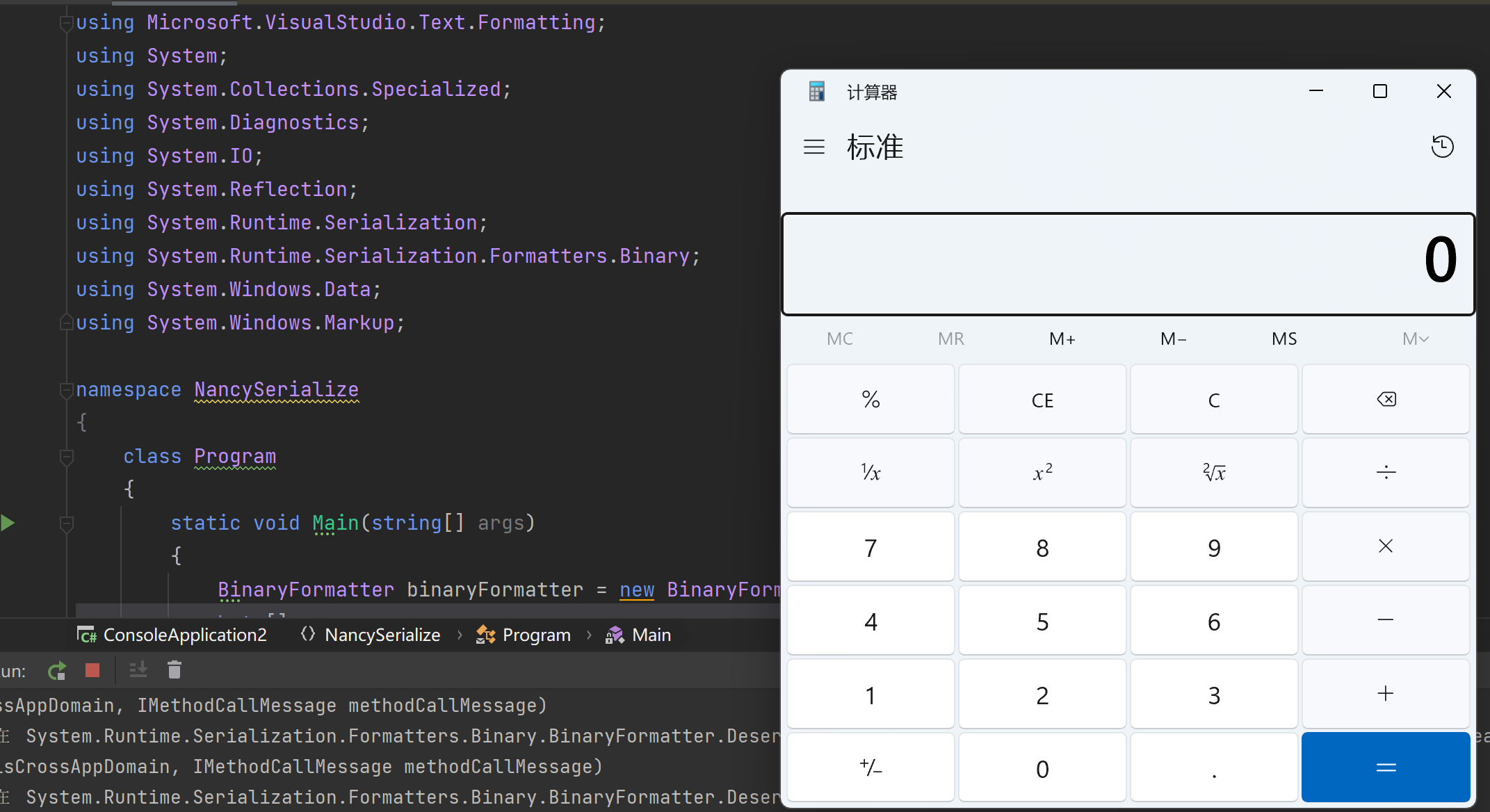Click the scroll to end icon in Run toolbar
Screen dimensions: 1490x812
(138, 669)
